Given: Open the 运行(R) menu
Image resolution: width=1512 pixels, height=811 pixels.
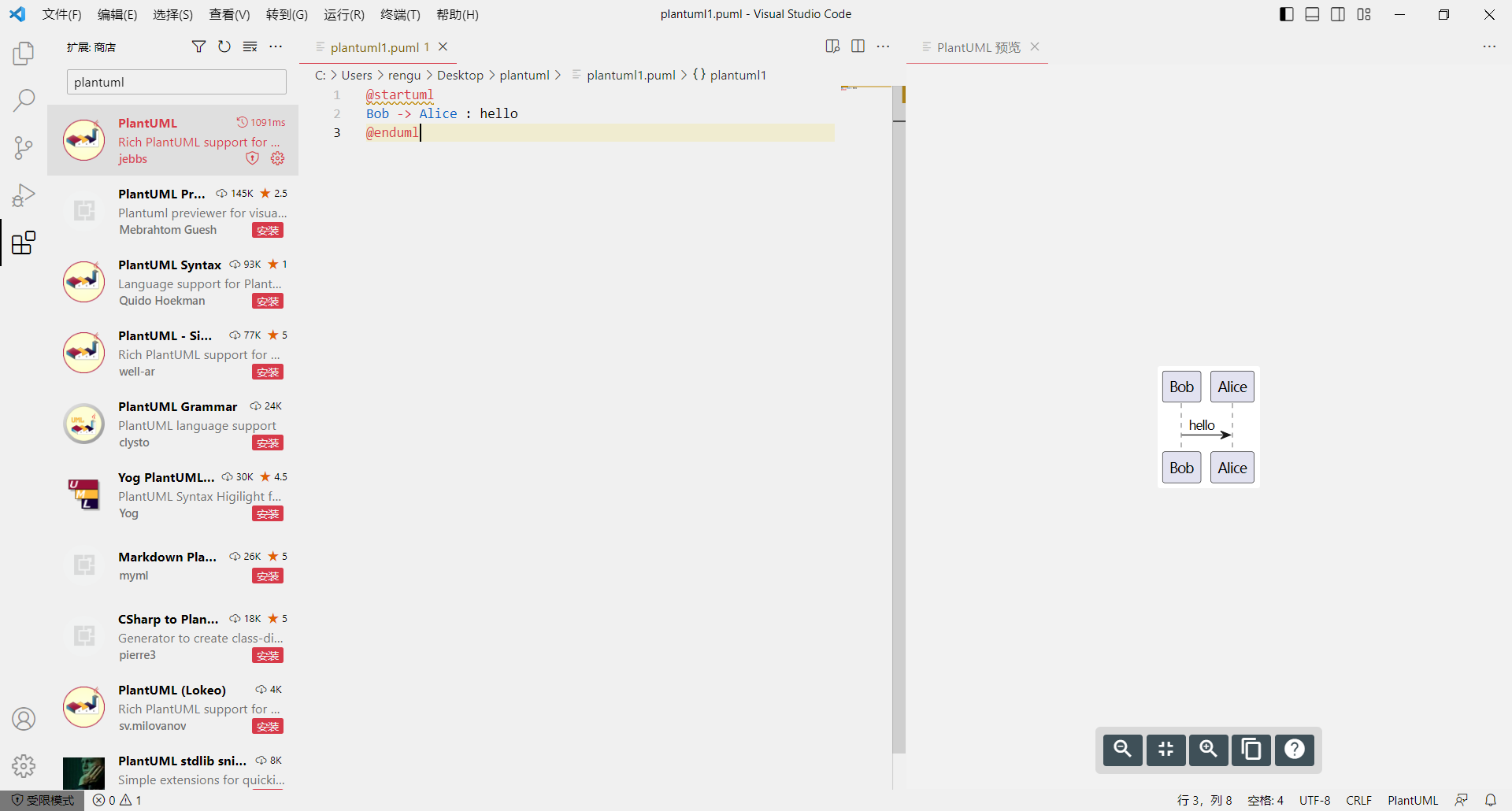Looking at the screenshot, I should (x=344, y=14).
